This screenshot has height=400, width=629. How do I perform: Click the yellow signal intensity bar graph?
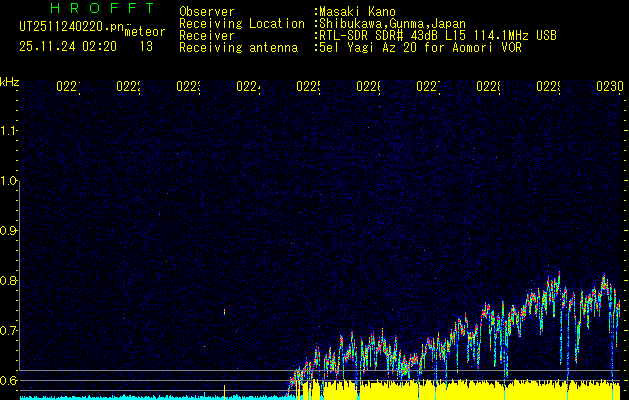click(x=450, y=390)
